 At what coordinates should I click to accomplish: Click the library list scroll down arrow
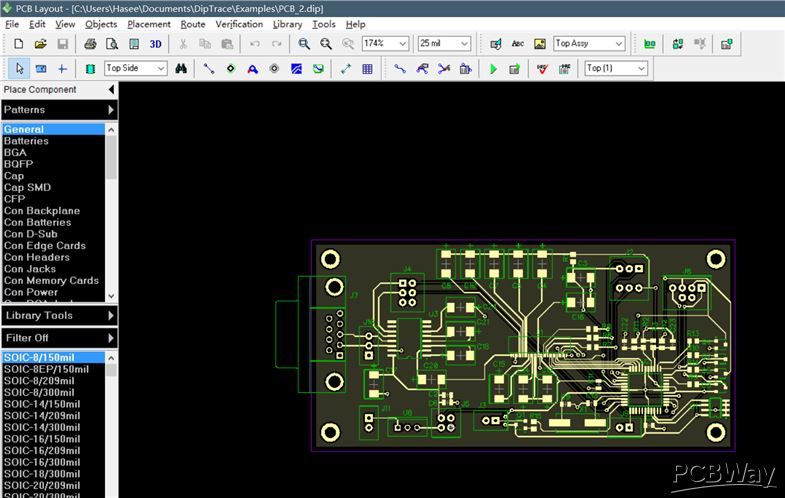click(111, 296)
